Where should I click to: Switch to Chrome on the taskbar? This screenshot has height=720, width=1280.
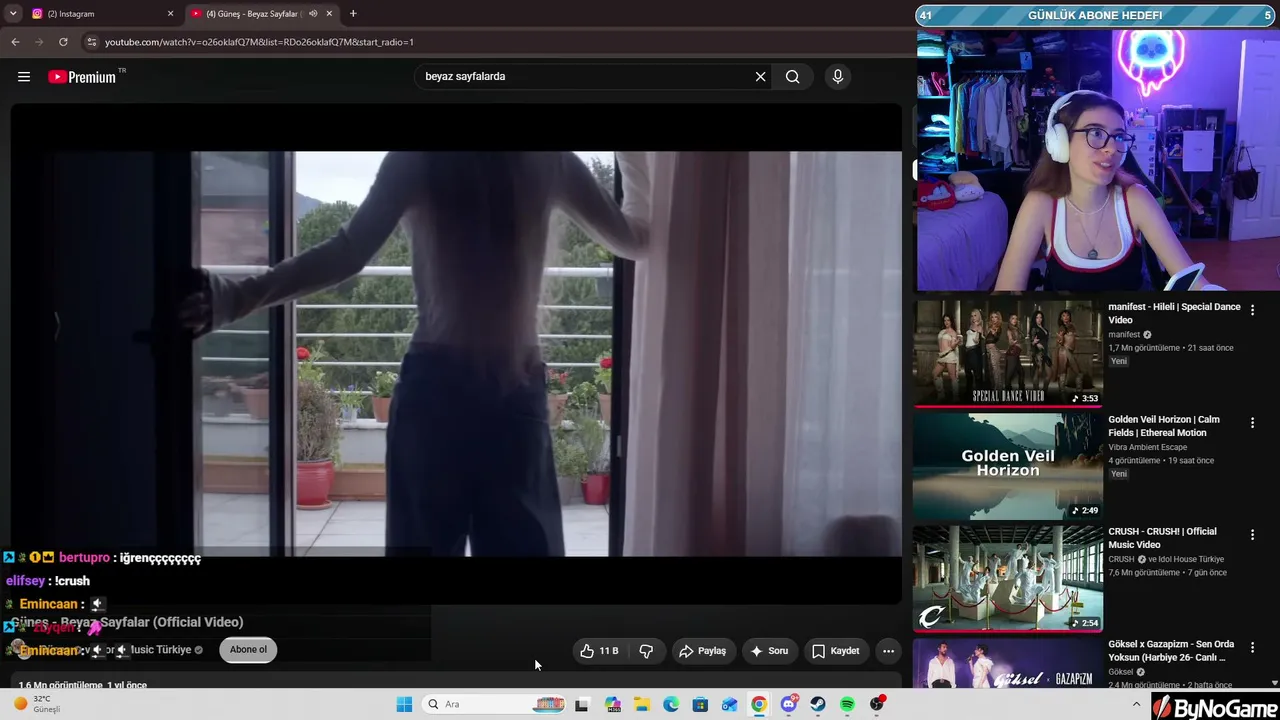(759, 704)
